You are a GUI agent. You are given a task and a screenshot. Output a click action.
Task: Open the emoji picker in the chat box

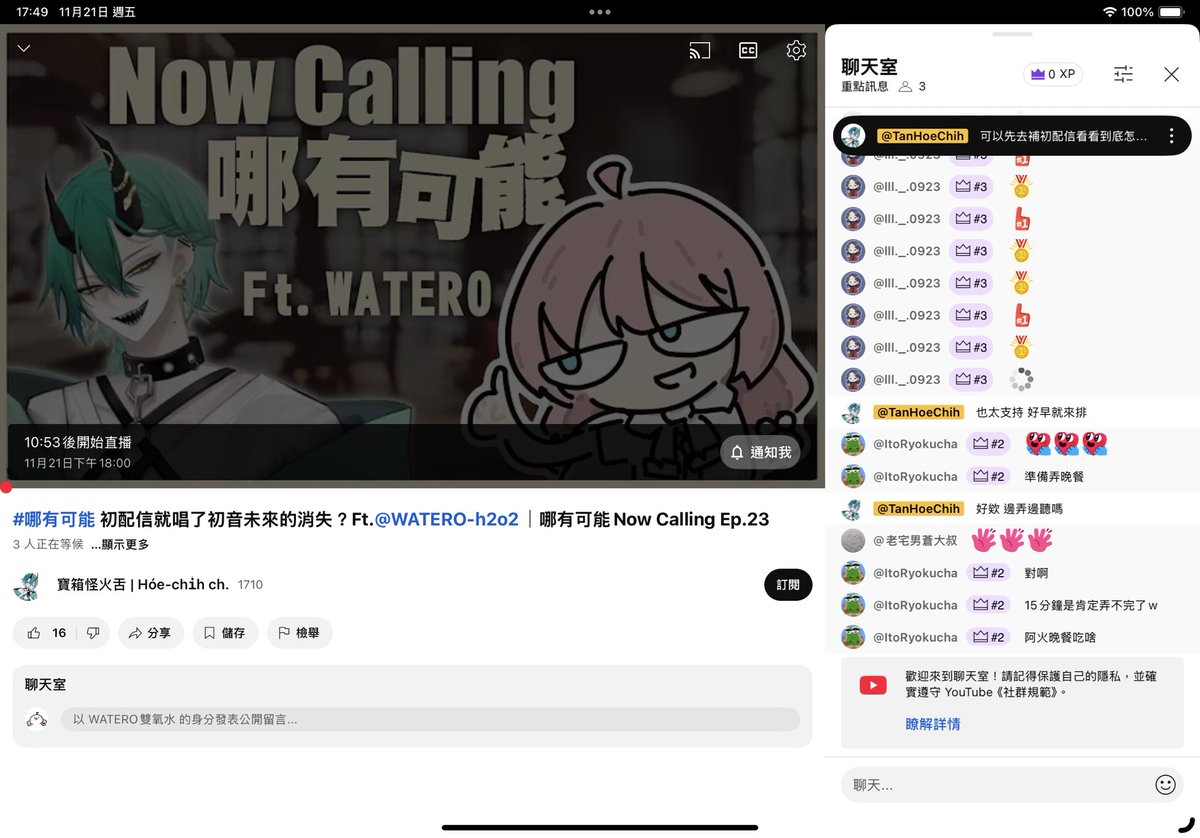click(x=1166, y=785)
